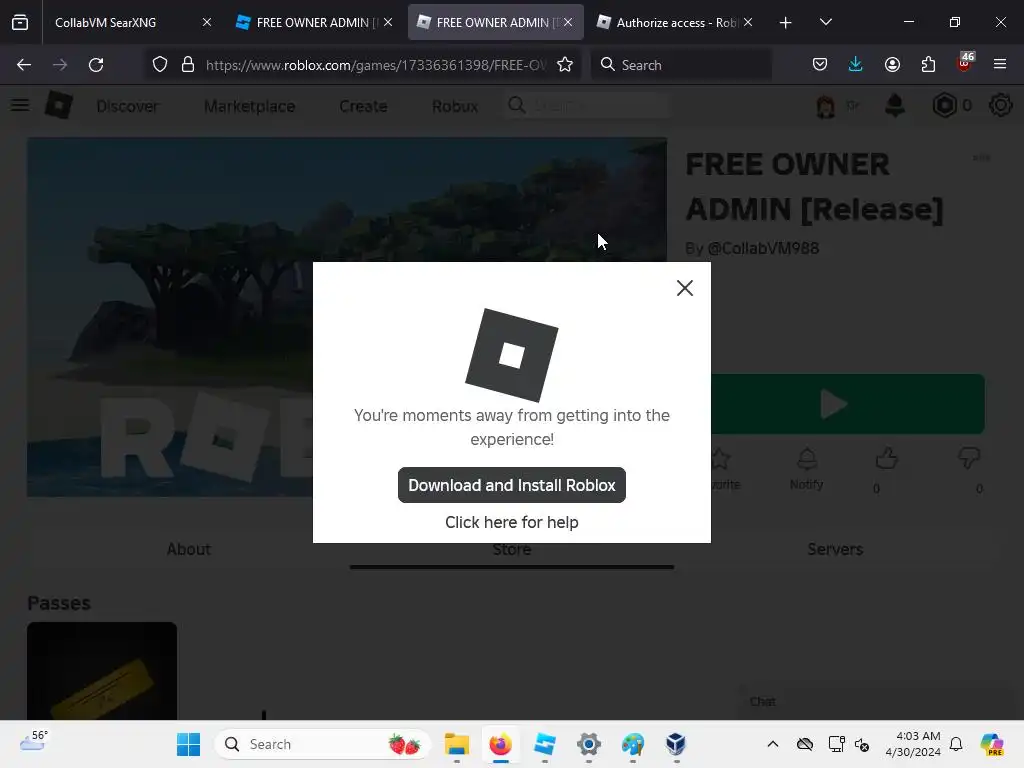Screen dimensions: 1024x768
Task: Open uBlock extension with 46 badge
Action: point(965,63)
